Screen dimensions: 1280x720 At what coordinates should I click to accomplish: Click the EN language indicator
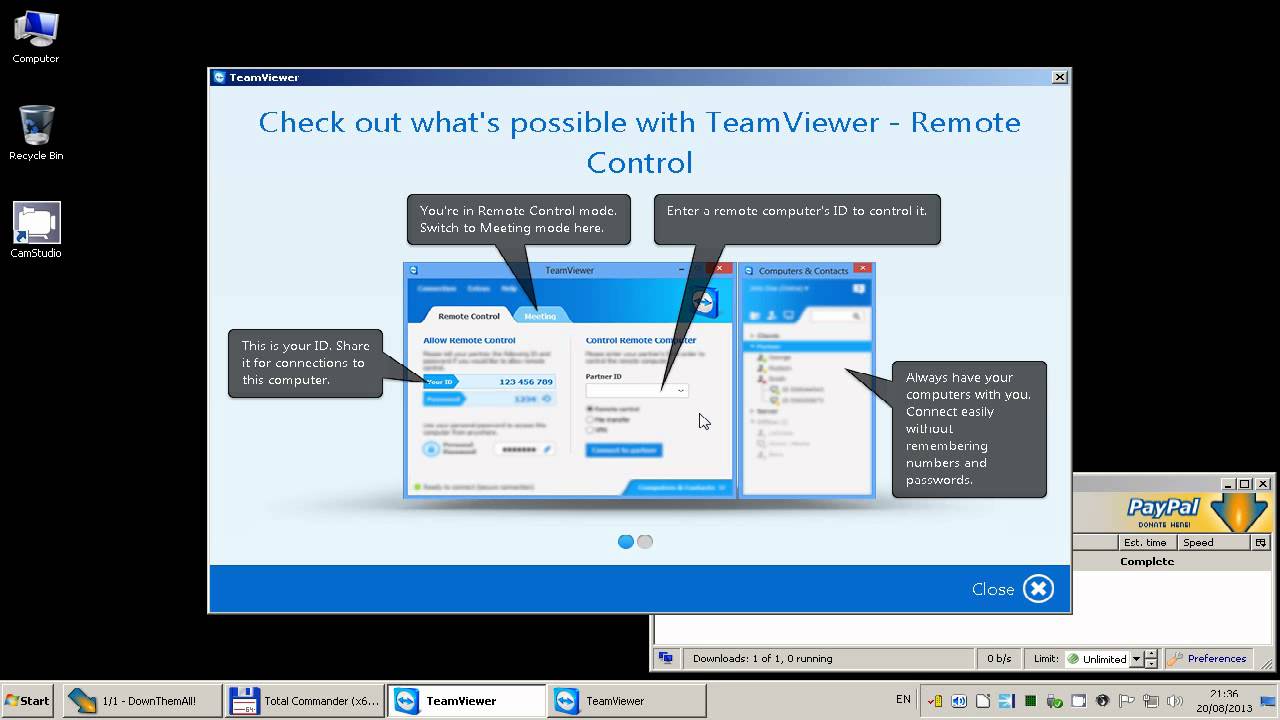pos(903,700)
